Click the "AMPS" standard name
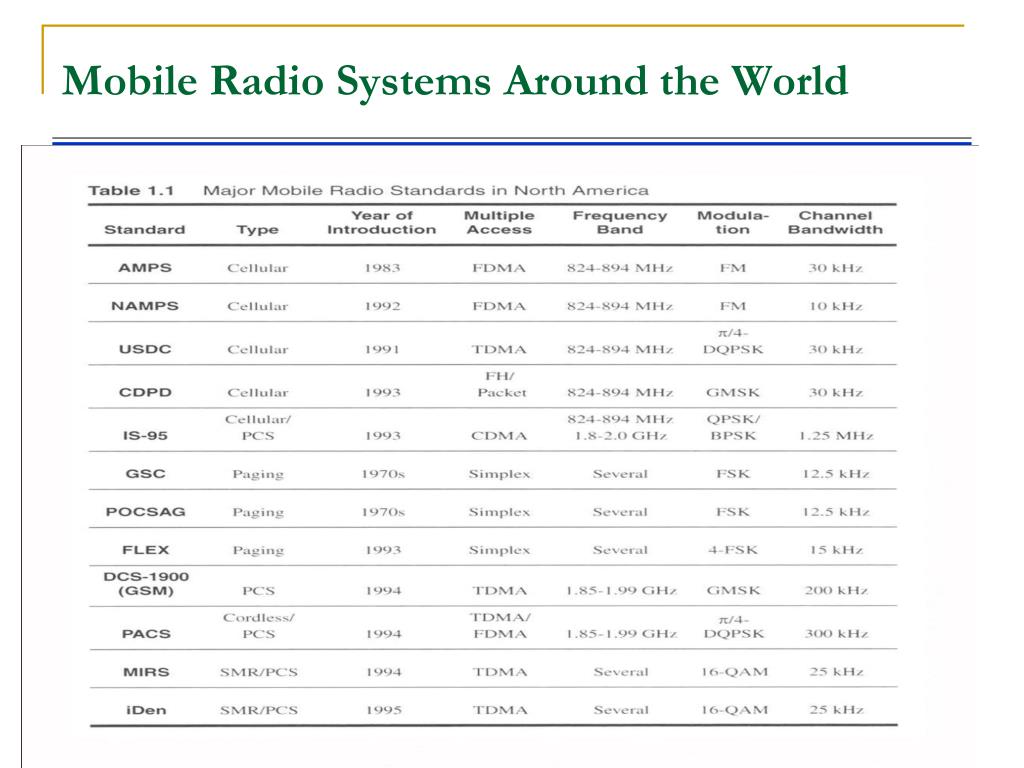 tap(145, 268)
